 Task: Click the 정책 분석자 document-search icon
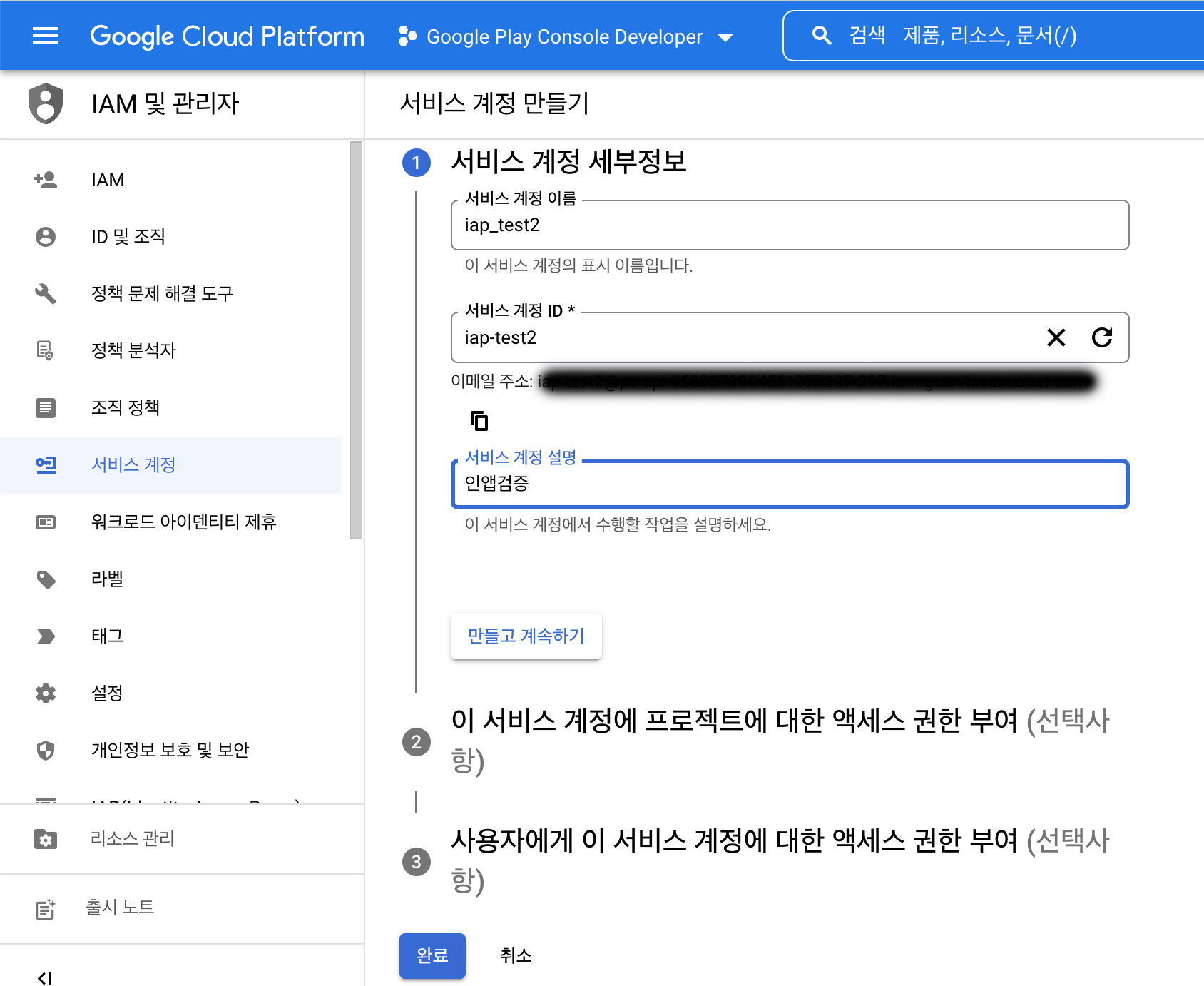tap(46, 350)
